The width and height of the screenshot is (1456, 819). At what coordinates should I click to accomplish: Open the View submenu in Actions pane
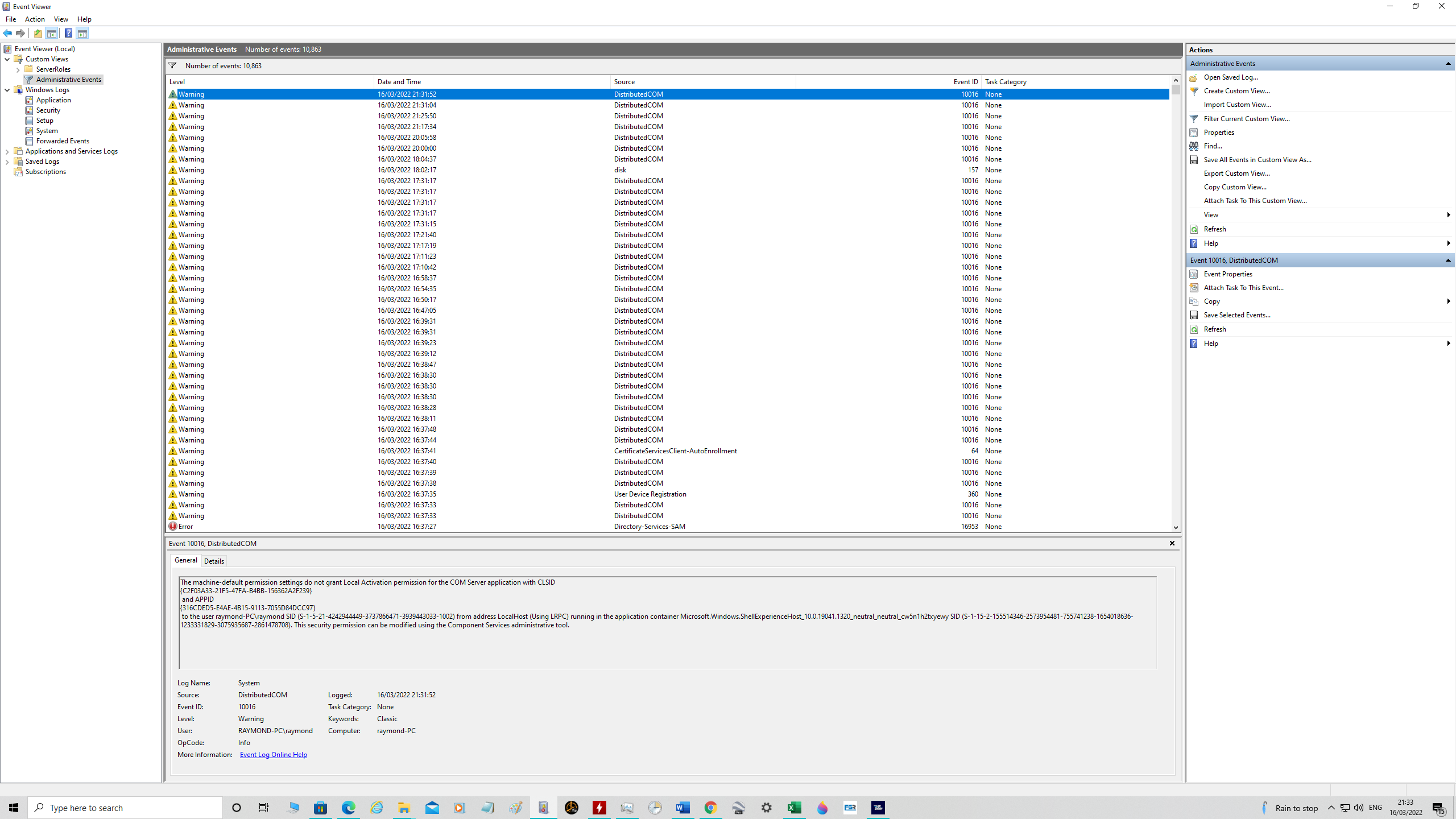[x=1211, y=214]
